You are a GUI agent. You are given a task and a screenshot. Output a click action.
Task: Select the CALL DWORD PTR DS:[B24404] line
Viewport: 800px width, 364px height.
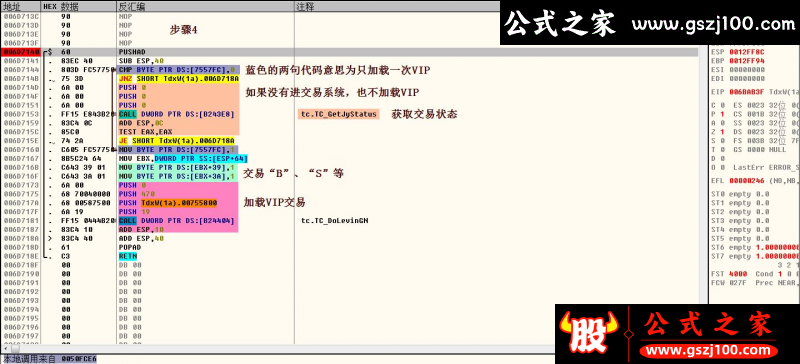(x=177, y=221)
